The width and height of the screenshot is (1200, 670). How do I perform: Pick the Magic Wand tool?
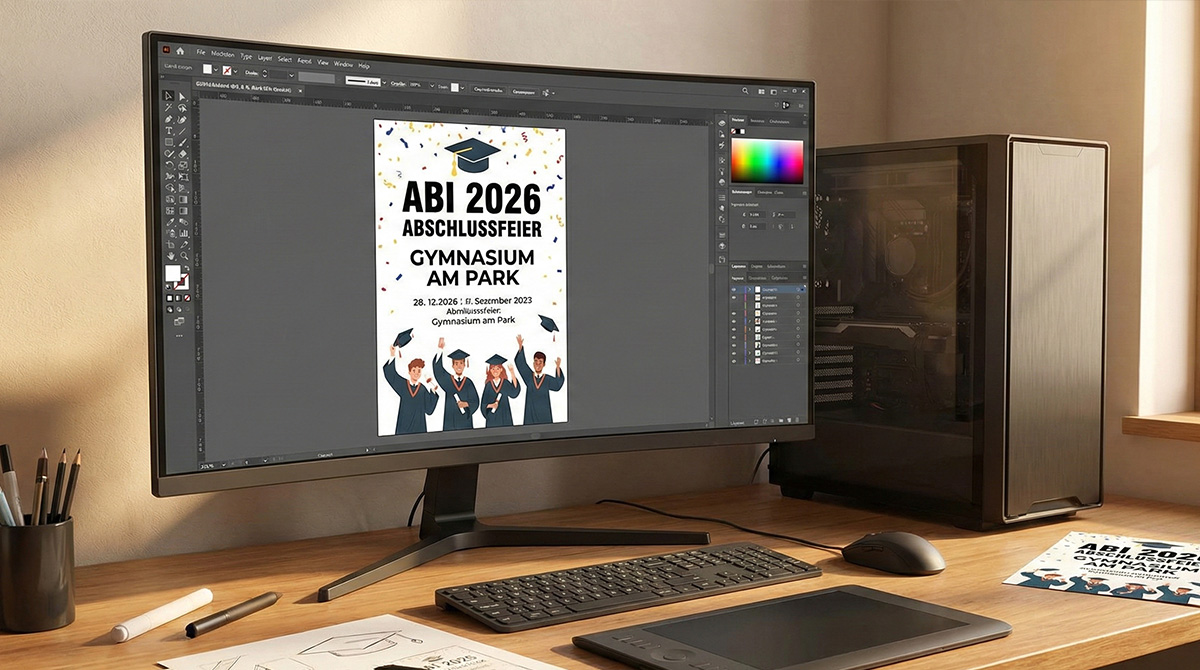tap(169, 108)
